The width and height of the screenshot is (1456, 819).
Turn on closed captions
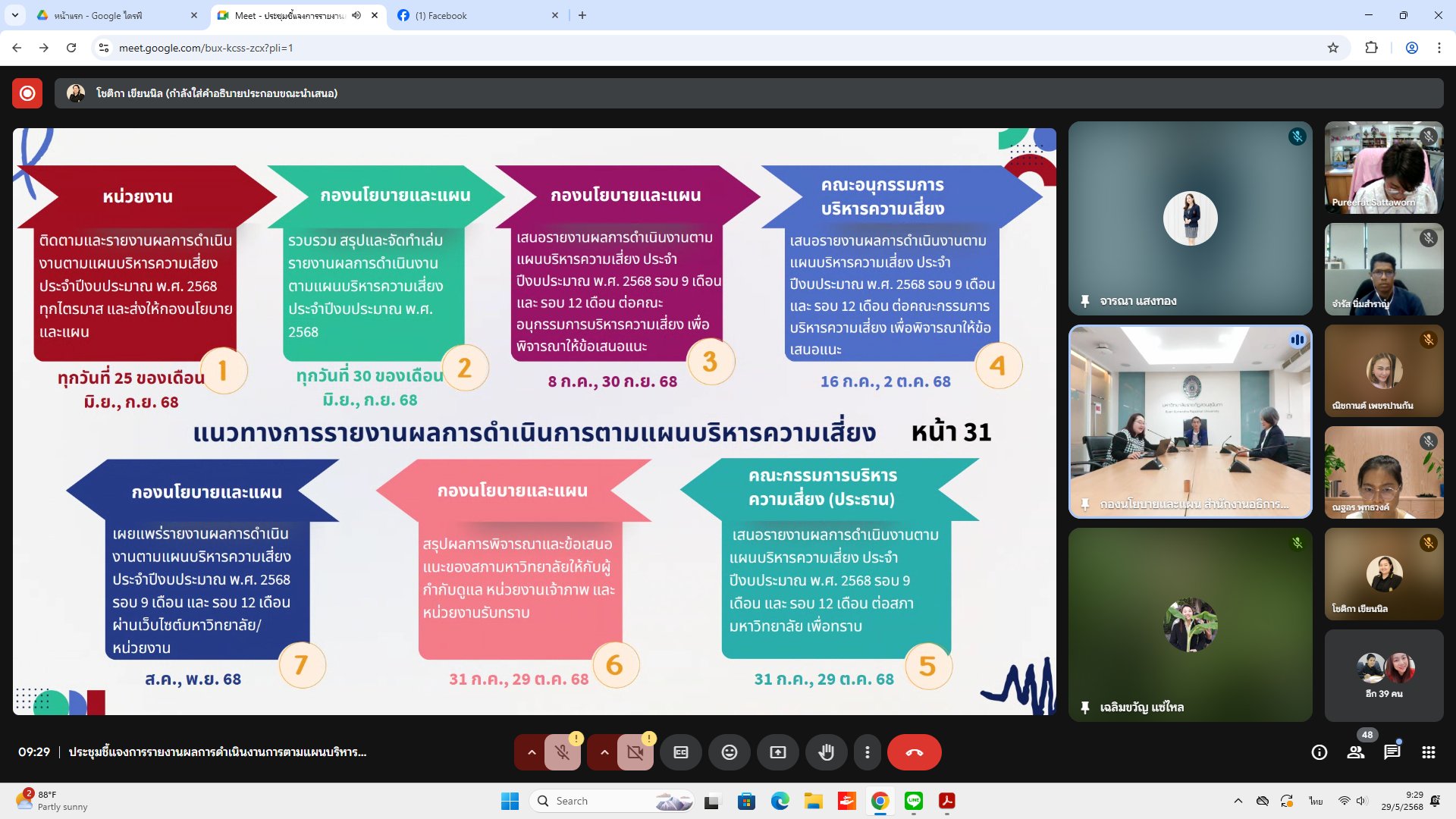click(x=681, y=752)
